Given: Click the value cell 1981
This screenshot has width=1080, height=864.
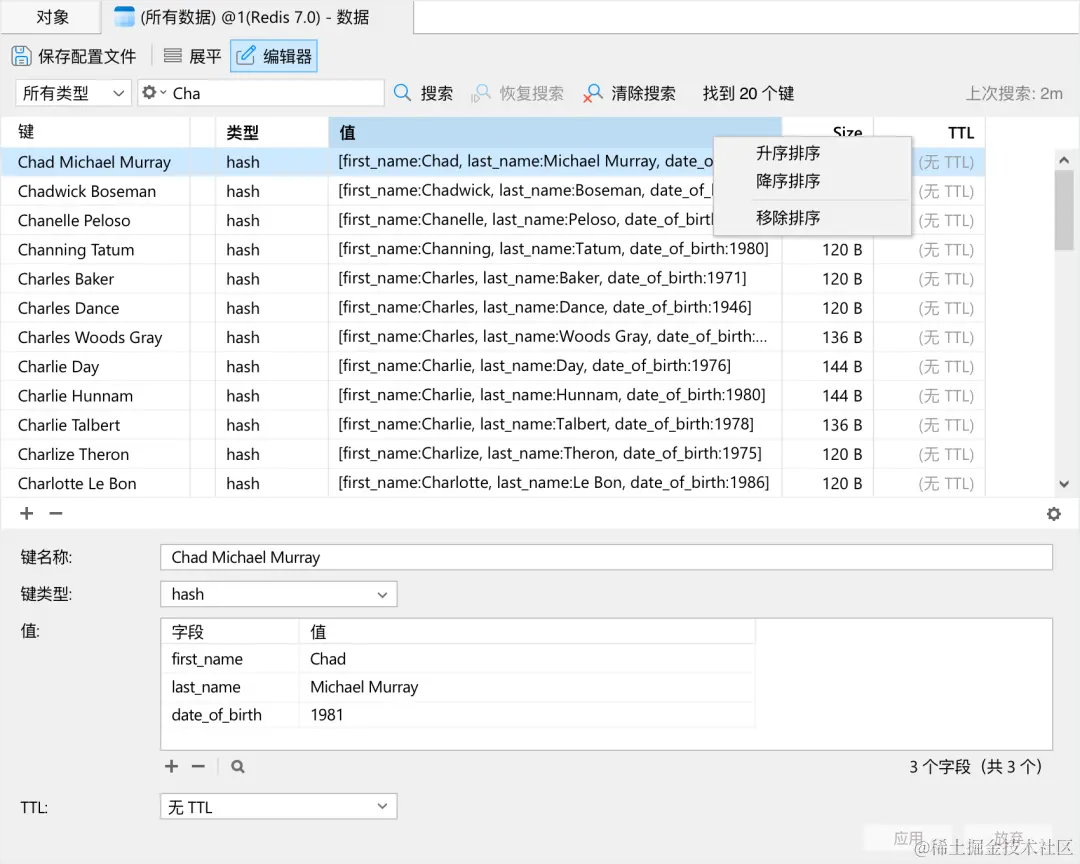Looking at the screenshot, I should coord(528,714).
